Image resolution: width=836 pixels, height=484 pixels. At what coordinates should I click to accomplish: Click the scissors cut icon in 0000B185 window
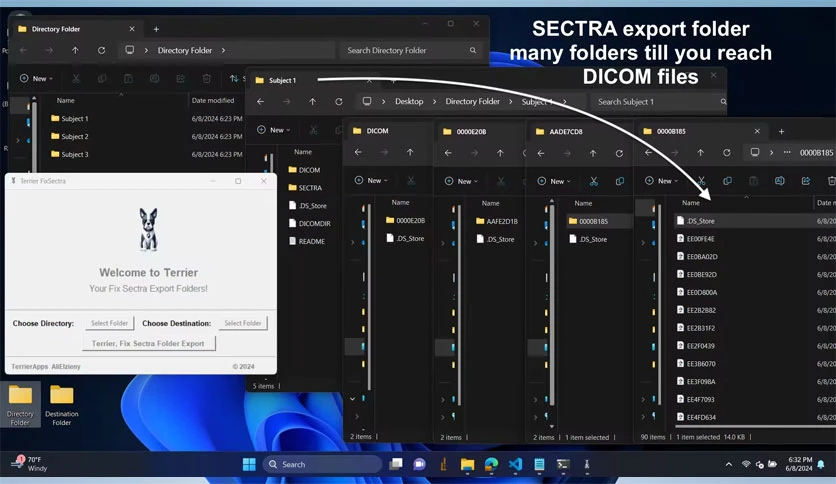(x=702, y=181)
